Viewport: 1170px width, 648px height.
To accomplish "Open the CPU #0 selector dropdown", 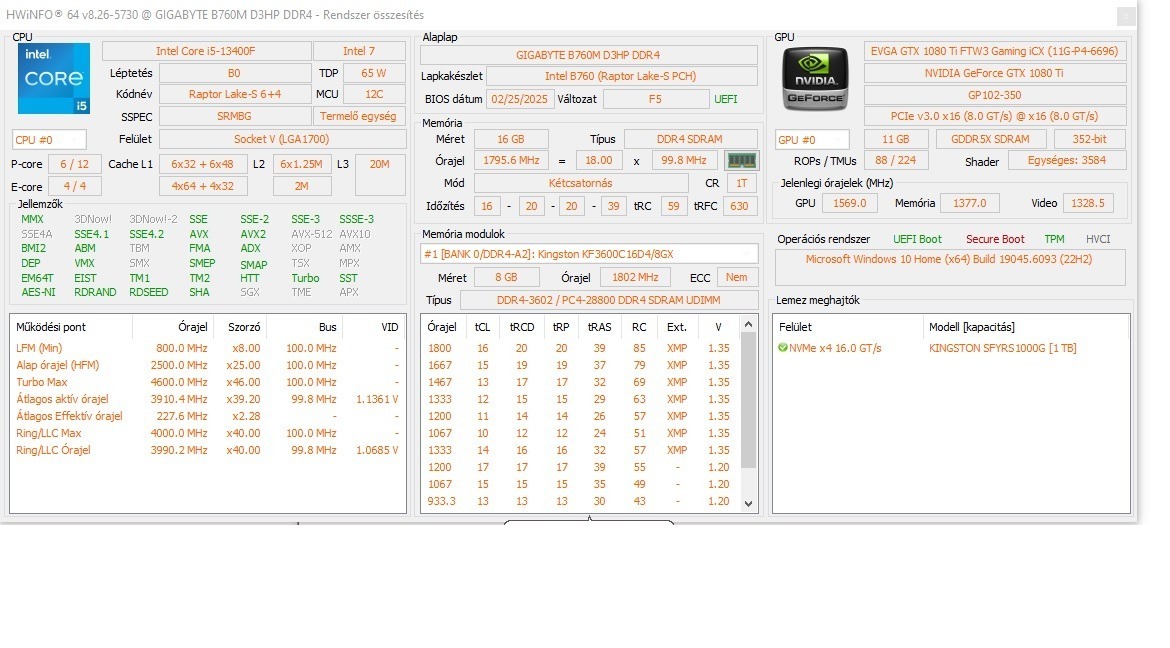I will [49, 140].
